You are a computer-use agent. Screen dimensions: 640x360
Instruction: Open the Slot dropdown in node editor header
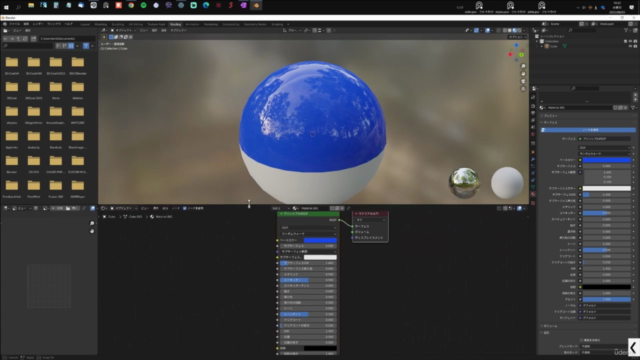(281, 208)
